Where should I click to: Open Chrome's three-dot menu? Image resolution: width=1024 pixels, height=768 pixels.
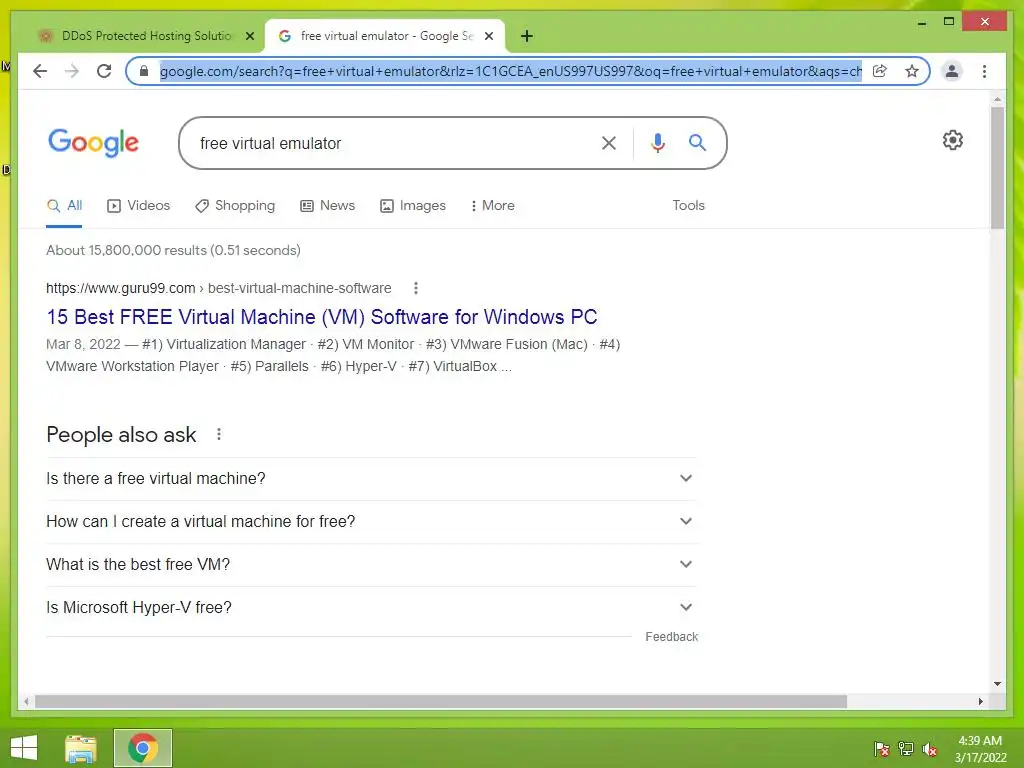pyautogui.click(x=984, y=71)
